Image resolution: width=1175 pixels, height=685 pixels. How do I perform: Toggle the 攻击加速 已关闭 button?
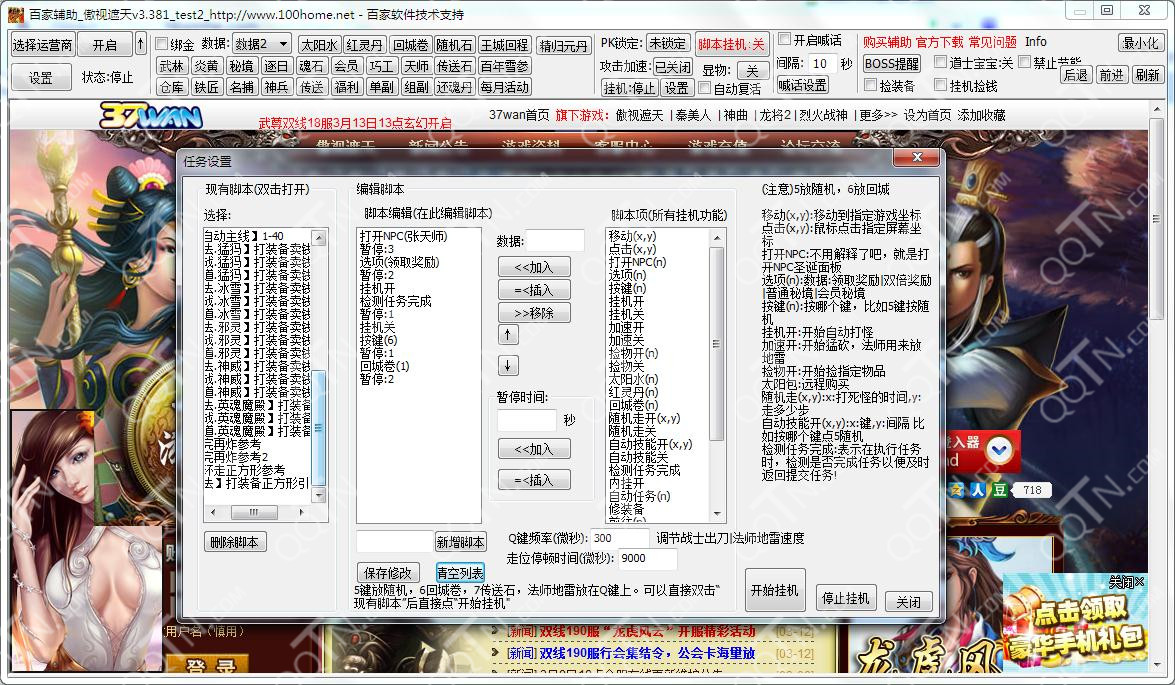coord(672,67)
